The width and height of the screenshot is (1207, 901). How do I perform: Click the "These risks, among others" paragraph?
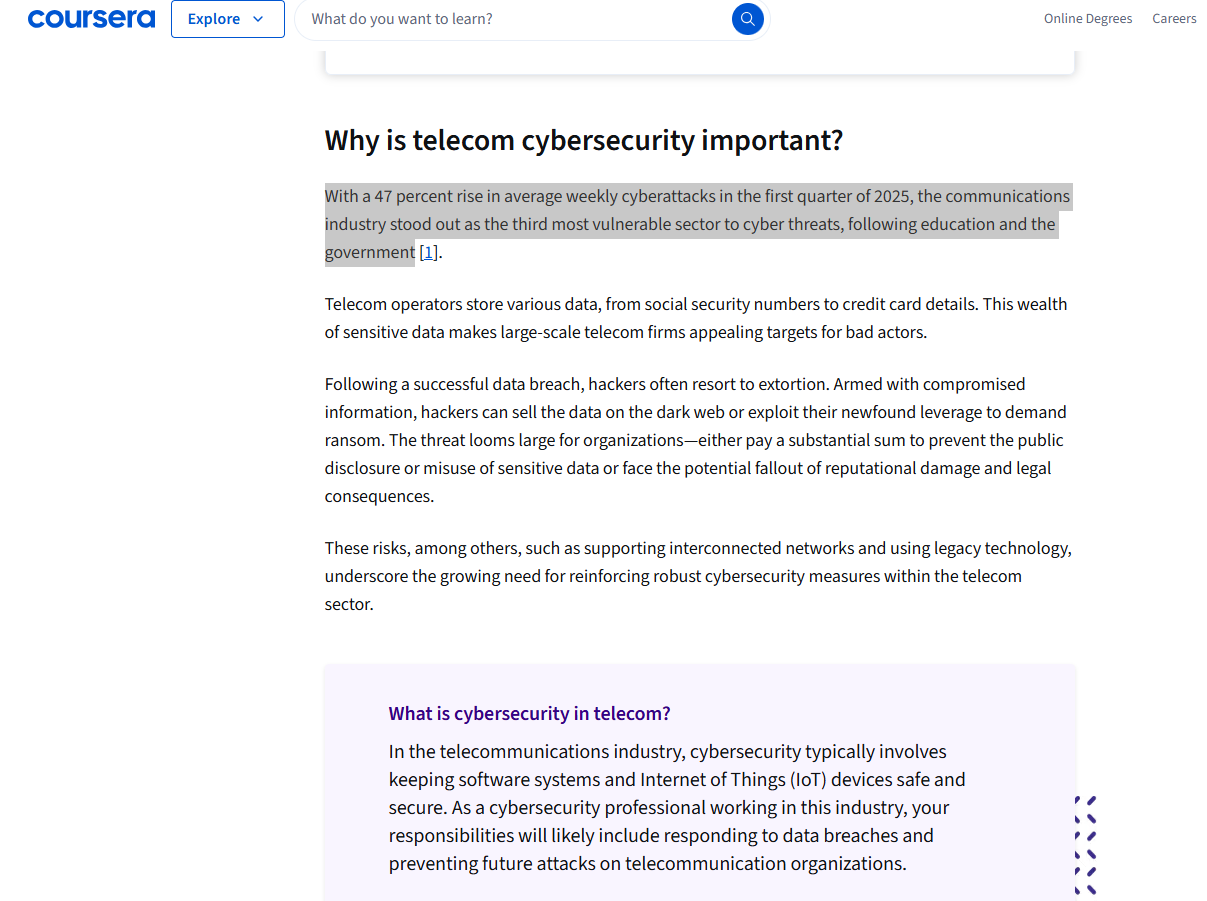click(x=697, y=576)
